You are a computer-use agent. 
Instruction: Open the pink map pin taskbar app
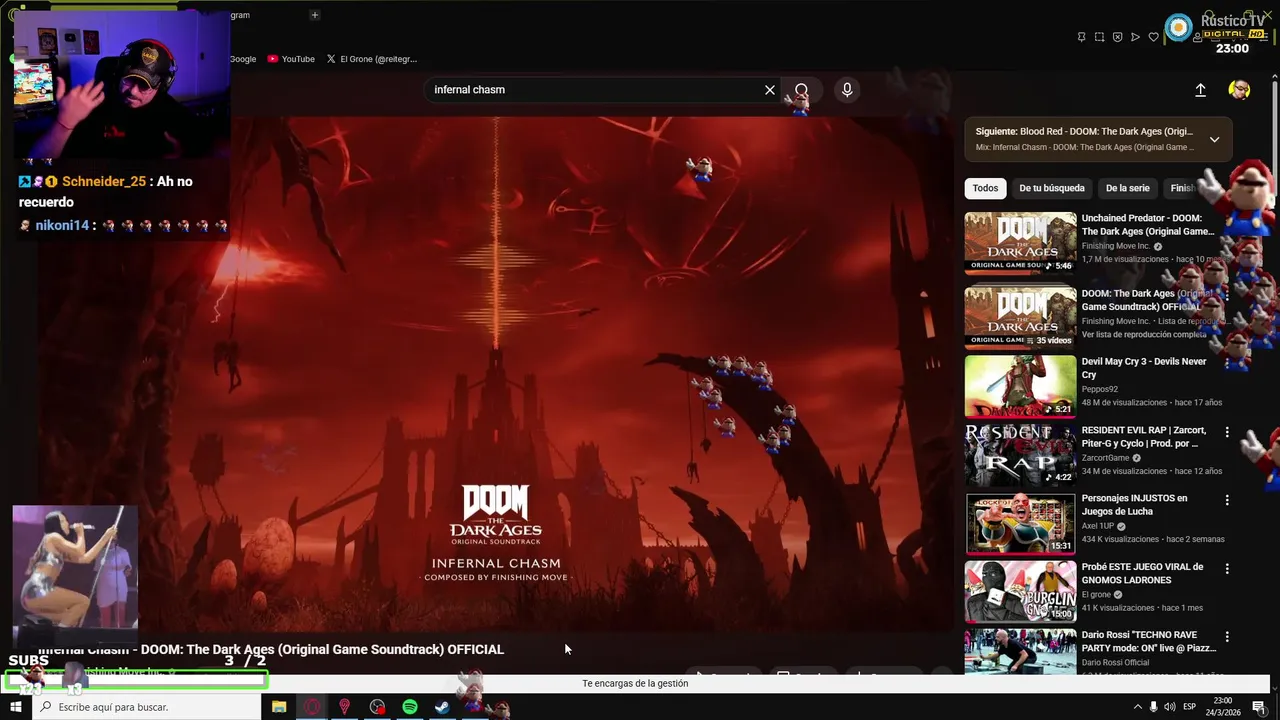click(345, 707)
